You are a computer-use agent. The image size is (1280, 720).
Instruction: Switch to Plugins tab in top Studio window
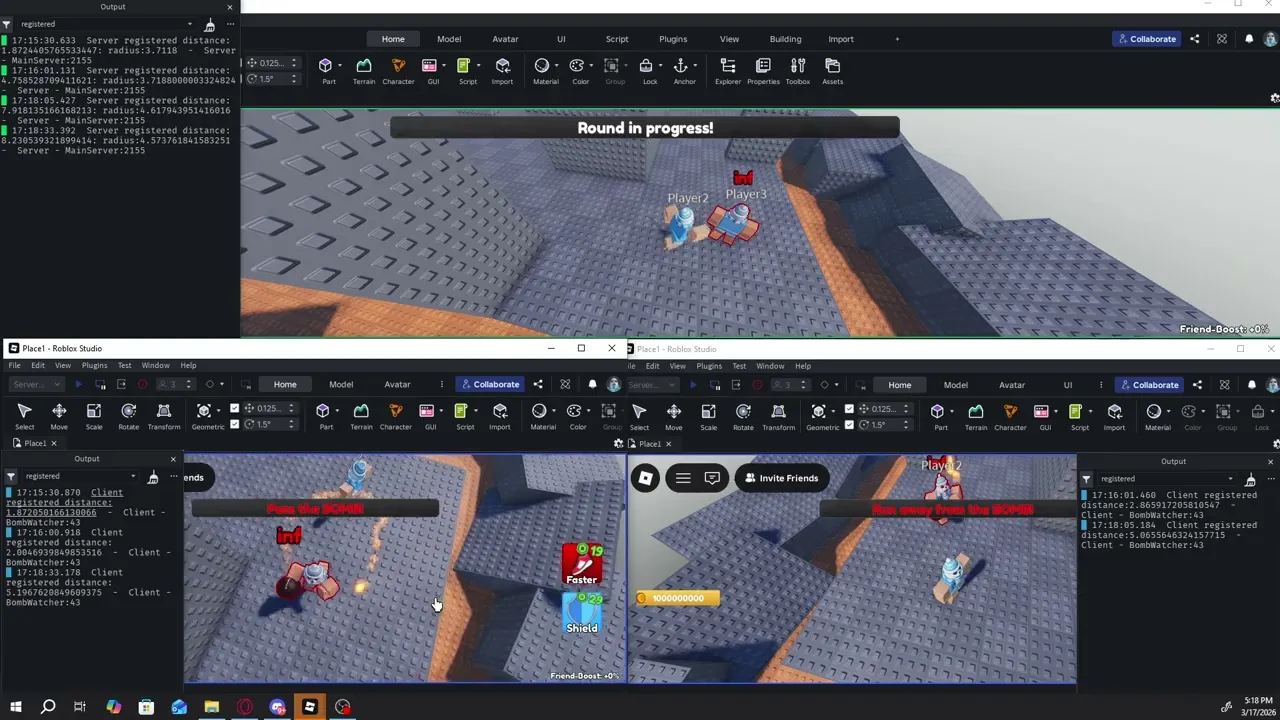(673, 39)
